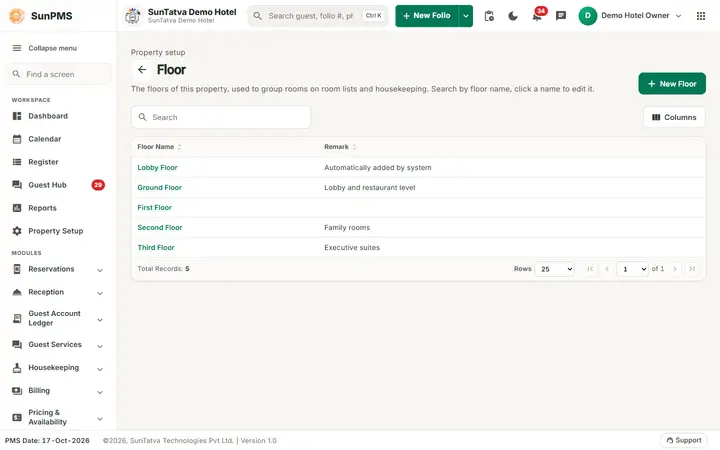
Task: Open the page number dropdown
Action: [632, 269]
